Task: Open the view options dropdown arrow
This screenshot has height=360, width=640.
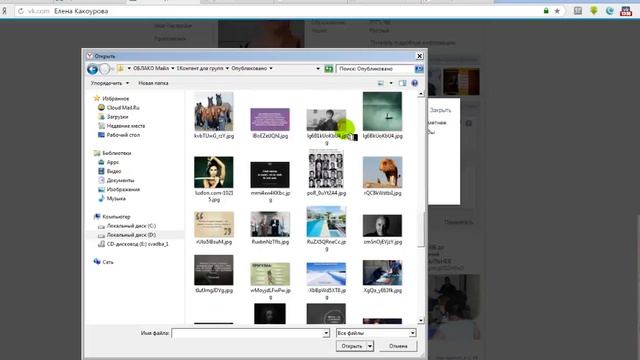Action: tap(391, 83)
